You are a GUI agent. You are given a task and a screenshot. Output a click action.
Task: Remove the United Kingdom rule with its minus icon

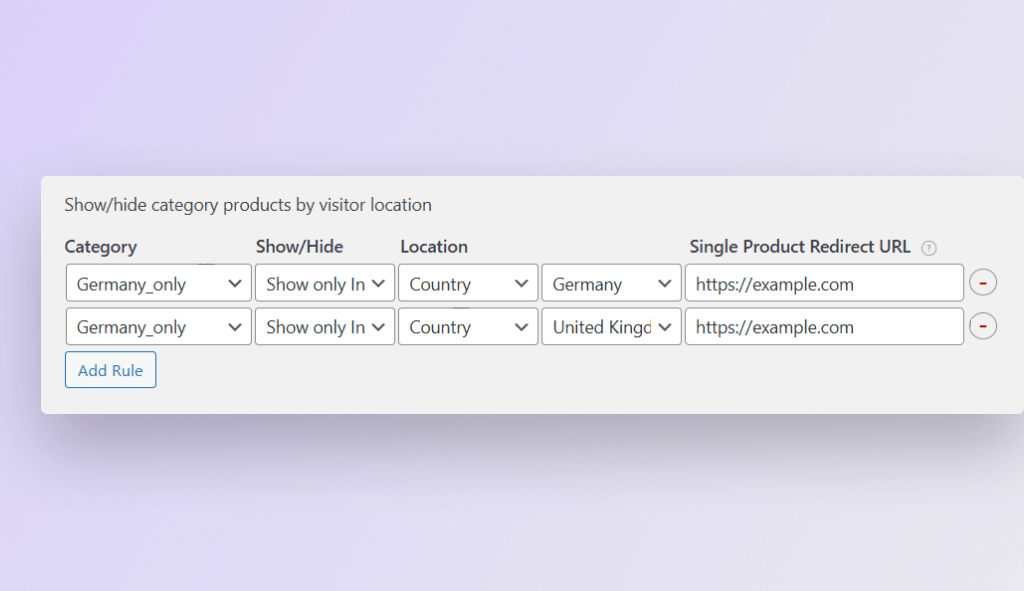[982, 327]
